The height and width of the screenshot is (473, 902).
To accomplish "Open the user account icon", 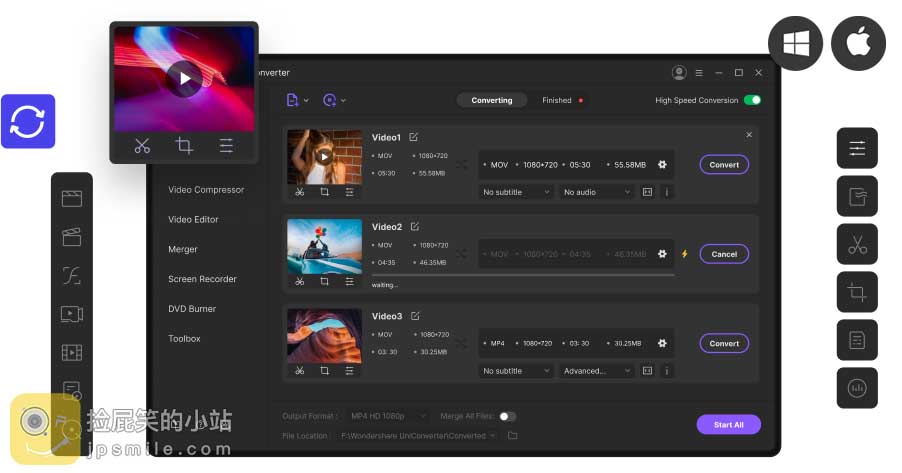I will [679, 73].
